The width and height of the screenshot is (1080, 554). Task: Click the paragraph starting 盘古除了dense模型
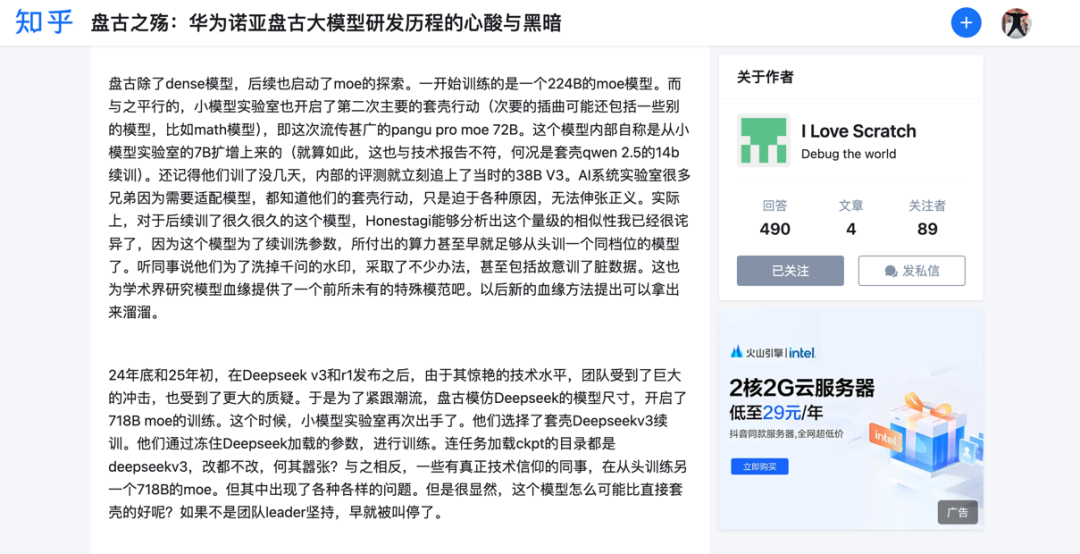399,197
